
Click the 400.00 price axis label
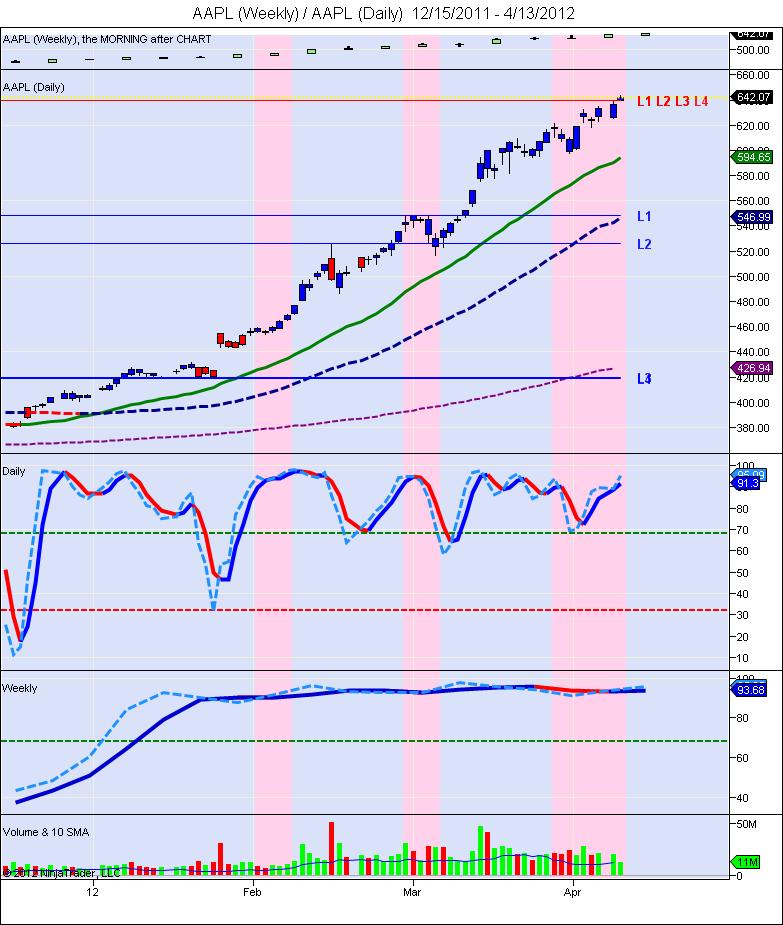pos(752,402)
